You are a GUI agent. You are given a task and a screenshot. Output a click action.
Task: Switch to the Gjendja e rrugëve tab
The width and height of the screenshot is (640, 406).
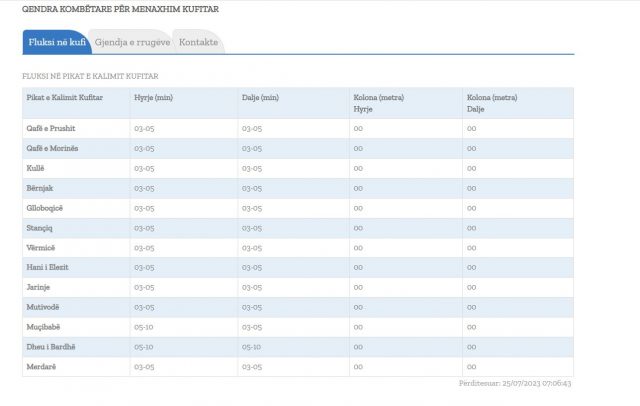pyautogui.click(x=131, y=42)
